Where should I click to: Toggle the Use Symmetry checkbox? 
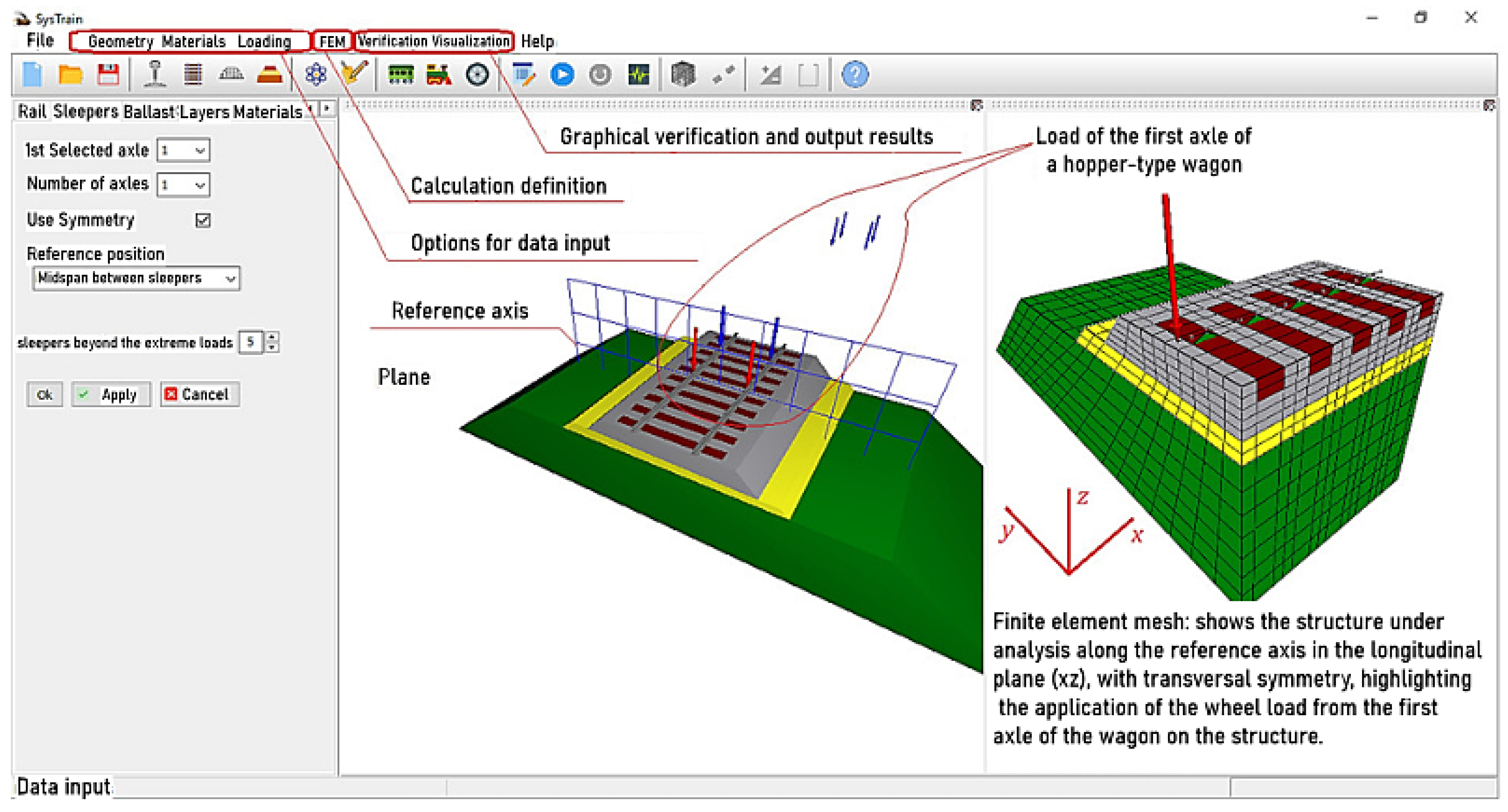click(202, 220)
